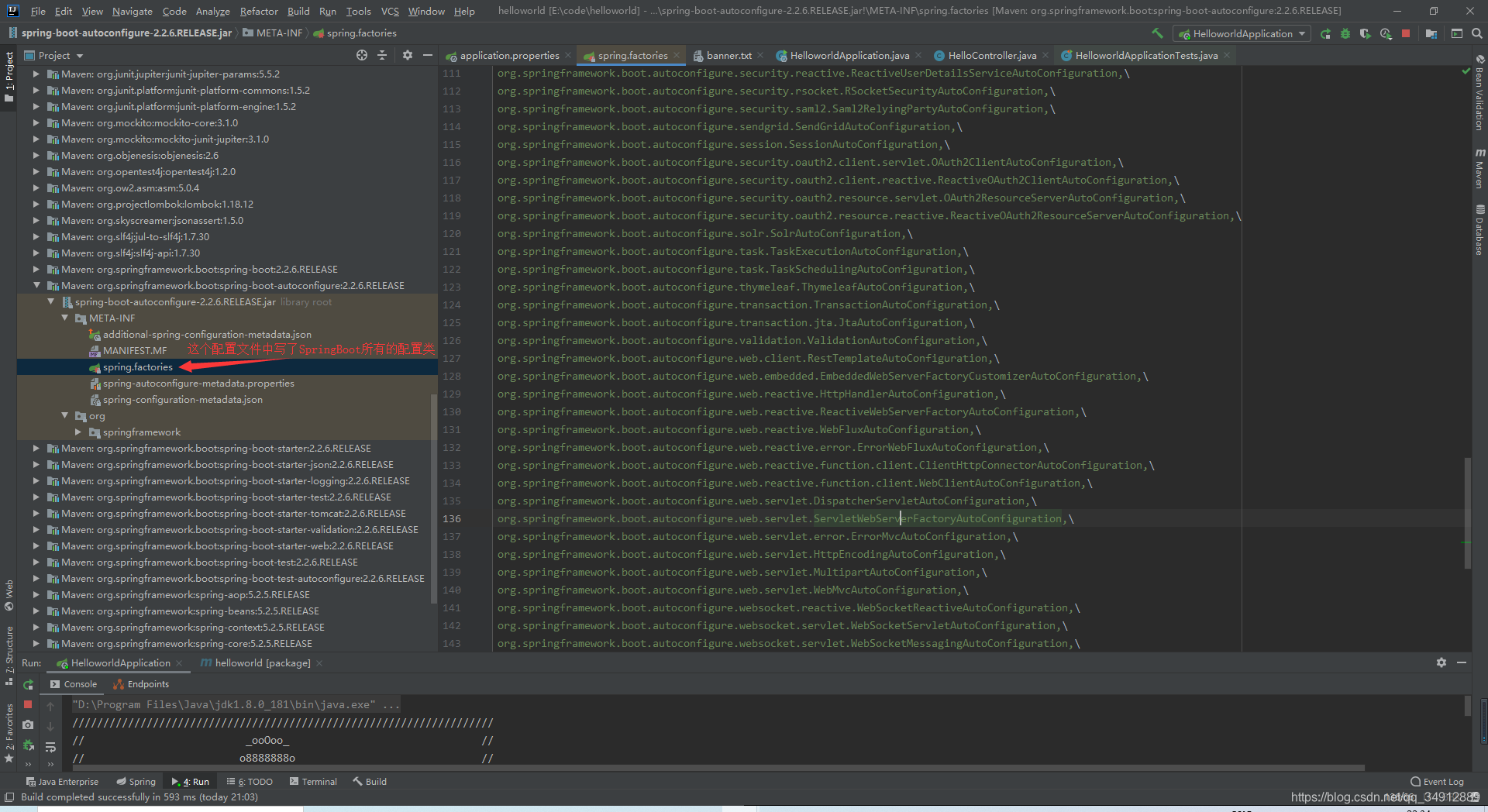
Task: Run HelloworldApplication with Coverage
Action: point(1366,33)
